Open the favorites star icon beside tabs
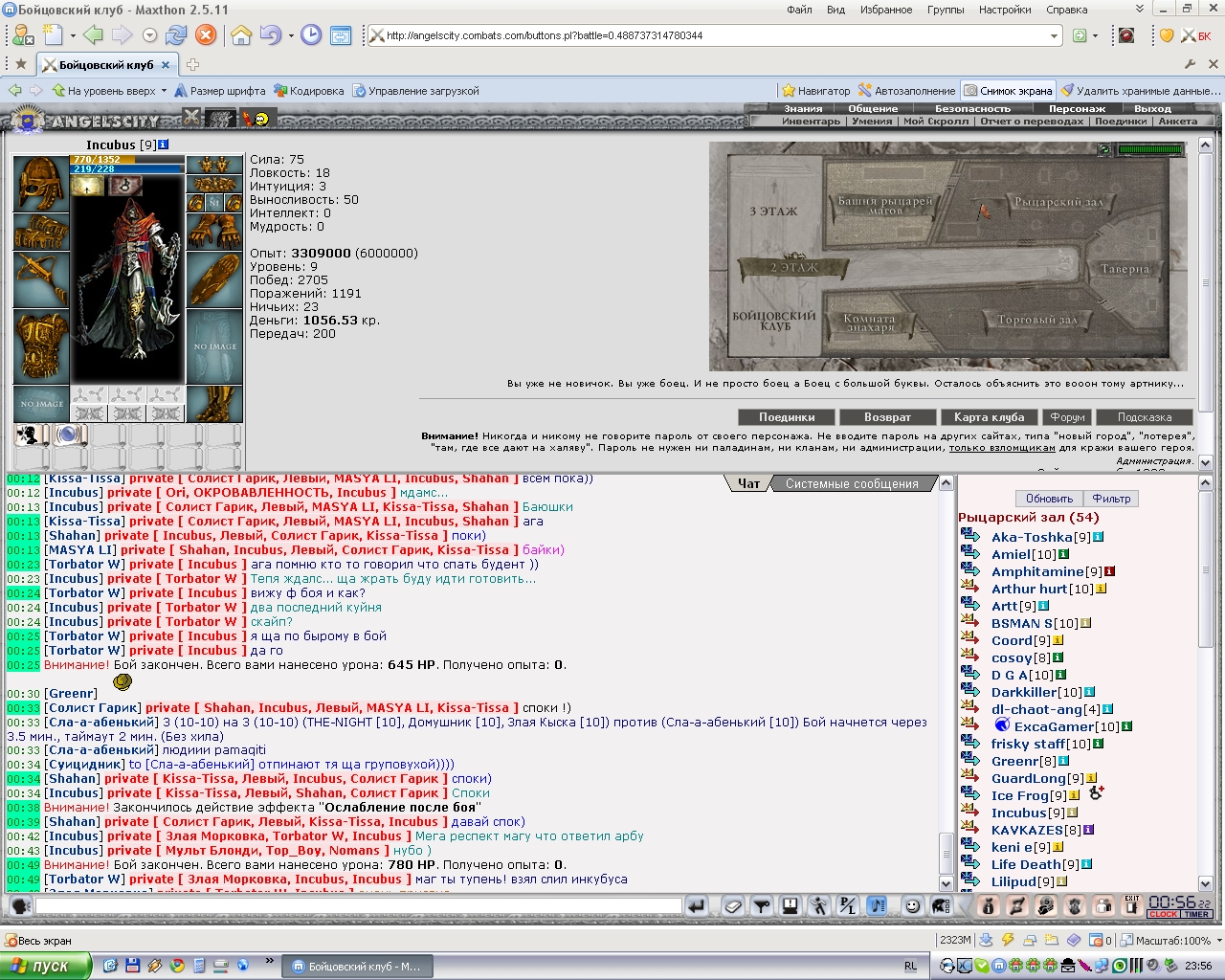 (21, 64)
